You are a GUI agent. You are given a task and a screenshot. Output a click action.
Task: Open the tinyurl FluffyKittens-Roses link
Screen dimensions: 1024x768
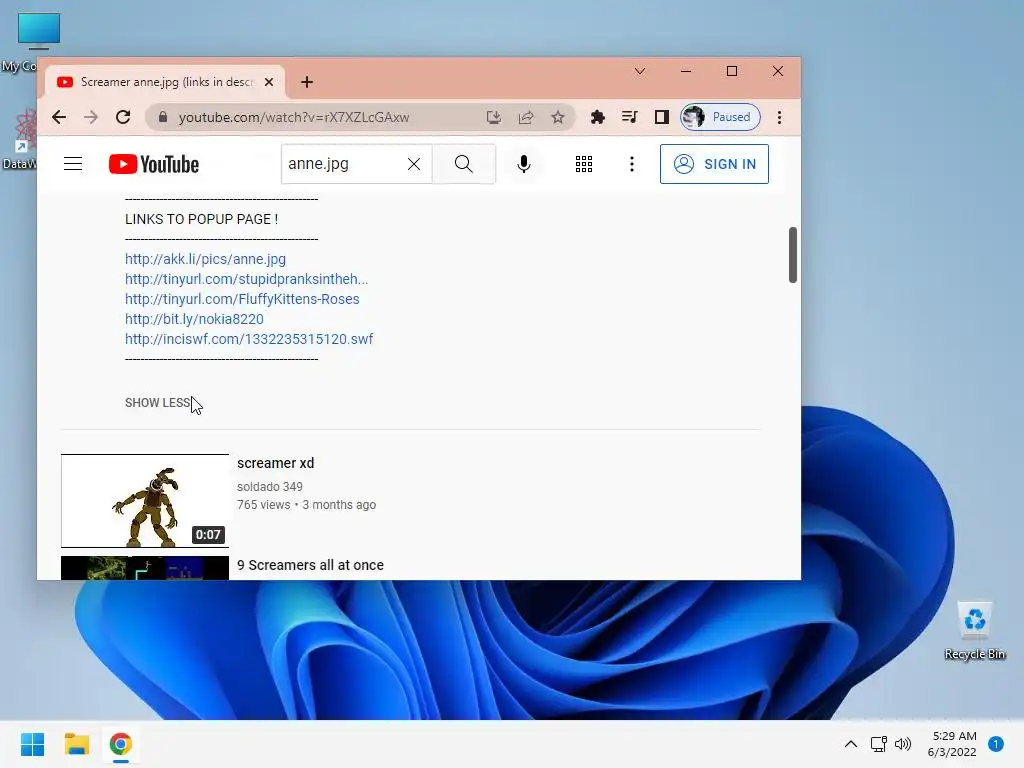(242, 299)
